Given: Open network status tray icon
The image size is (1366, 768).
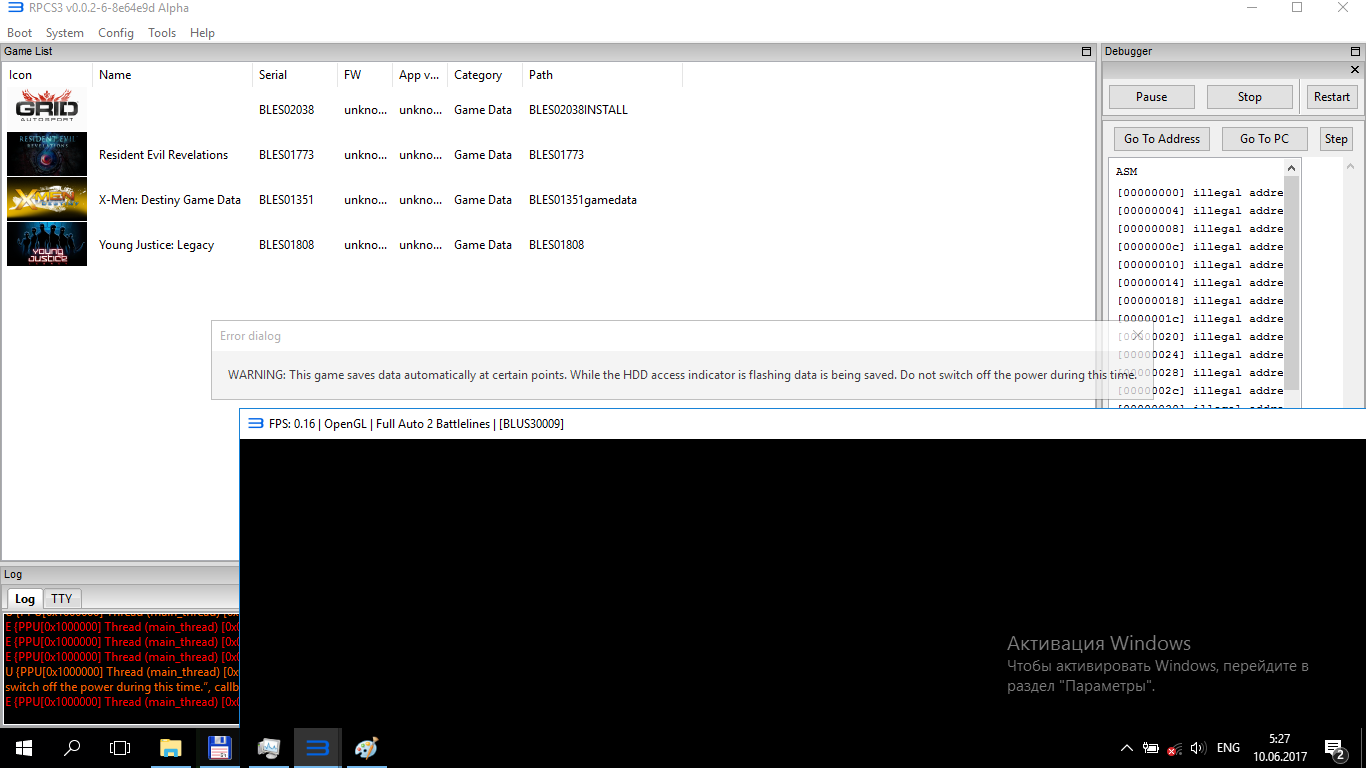Looking at the screenshot, I should point(1175,748).
